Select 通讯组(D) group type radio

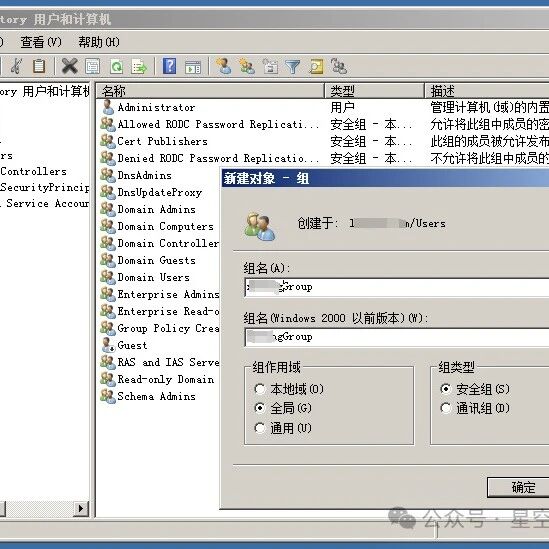click(446, 408)
